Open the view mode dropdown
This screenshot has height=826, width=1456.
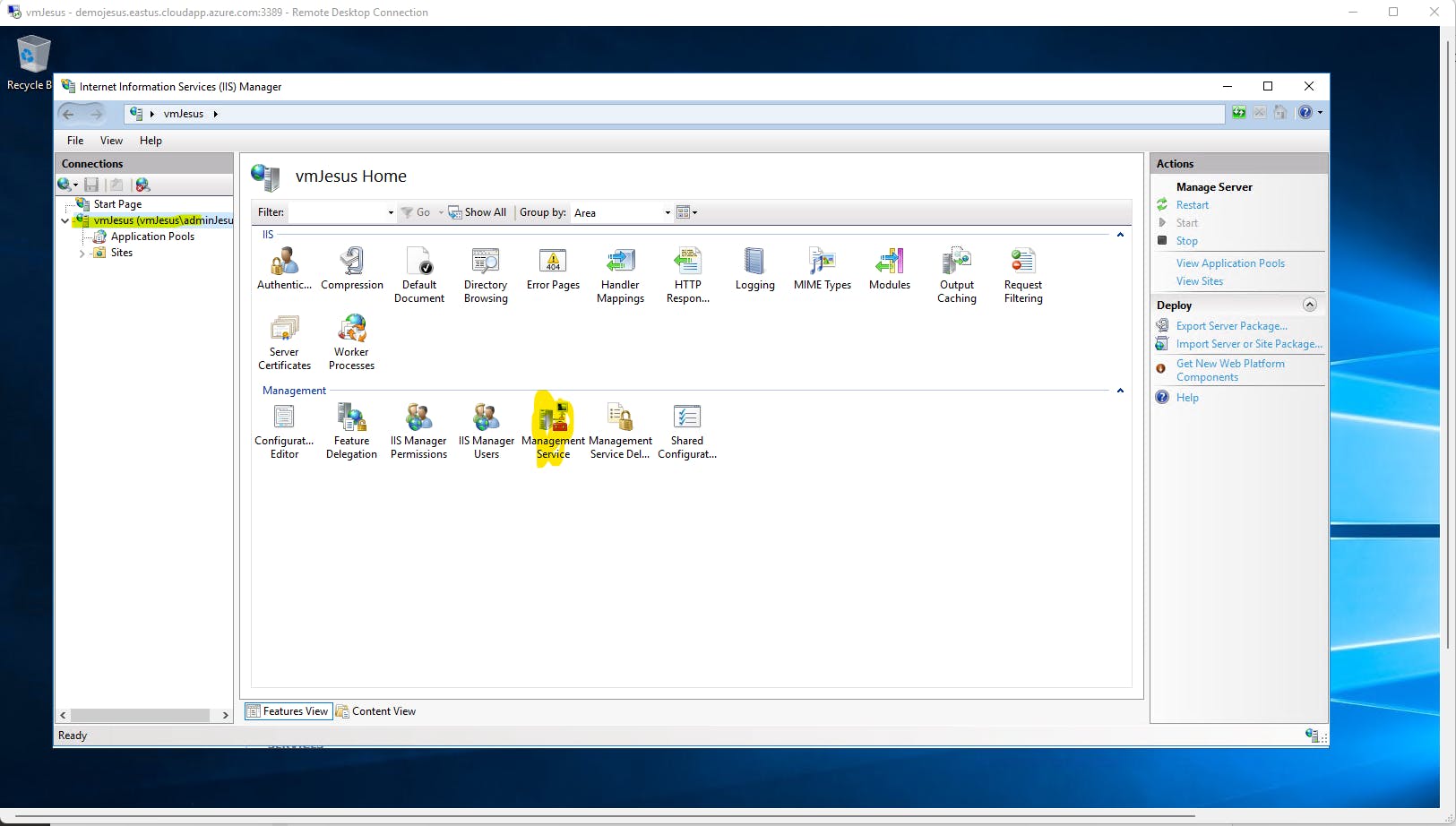(686, 212)
